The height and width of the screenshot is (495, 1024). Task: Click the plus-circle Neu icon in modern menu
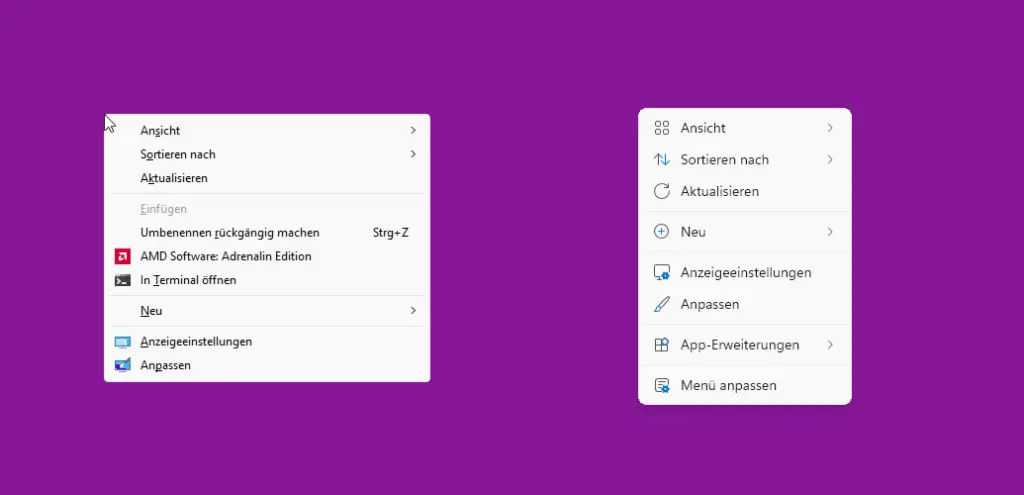coord(662,232)
